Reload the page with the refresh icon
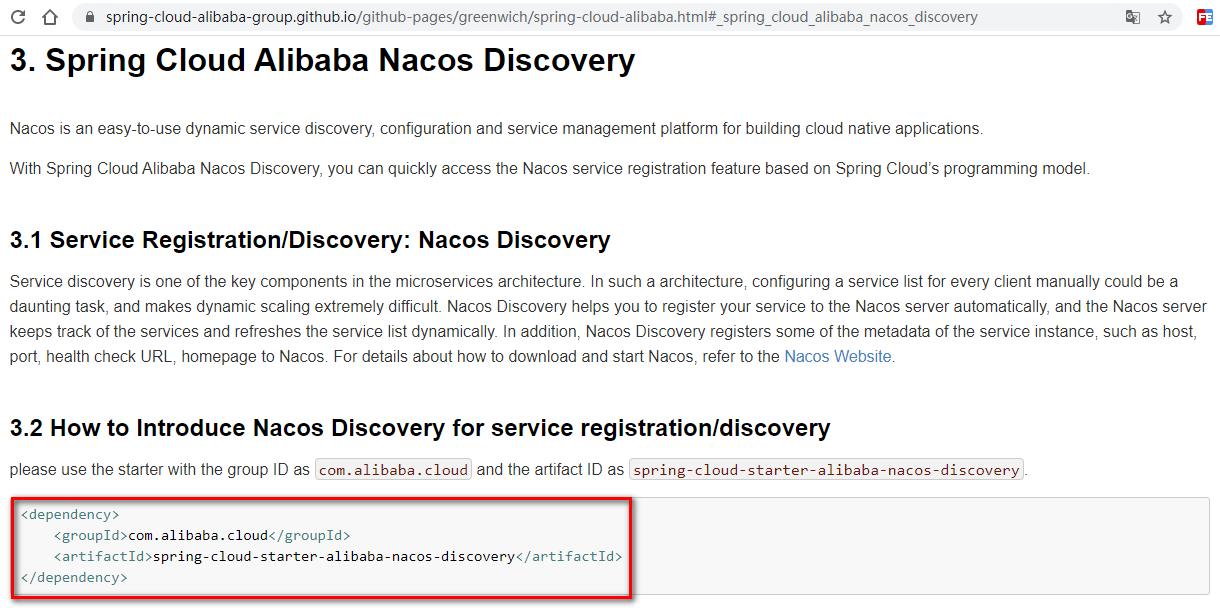The width and height of the screenshot is (1220, 608). point(18,17)
